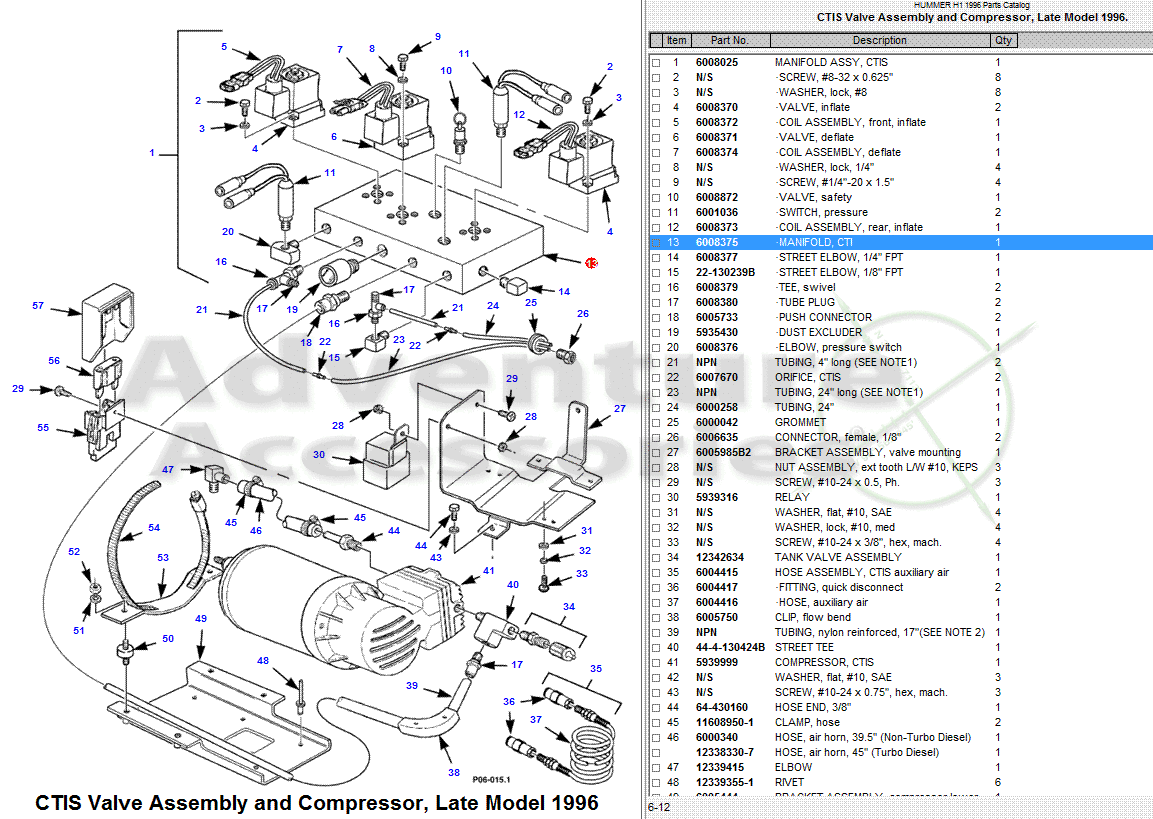Select HOSE, air horn, 39.5" description

click(x=873, y=737)
